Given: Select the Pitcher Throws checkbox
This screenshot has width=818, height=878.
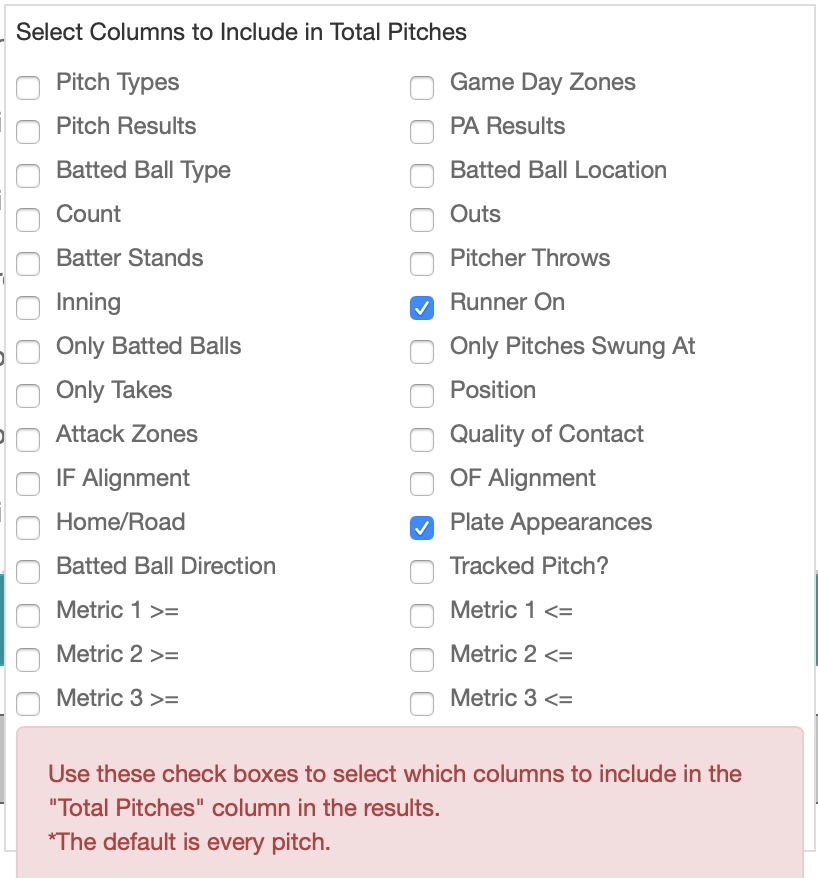Looking at the screenshot, I should click(x=422, y=263).
